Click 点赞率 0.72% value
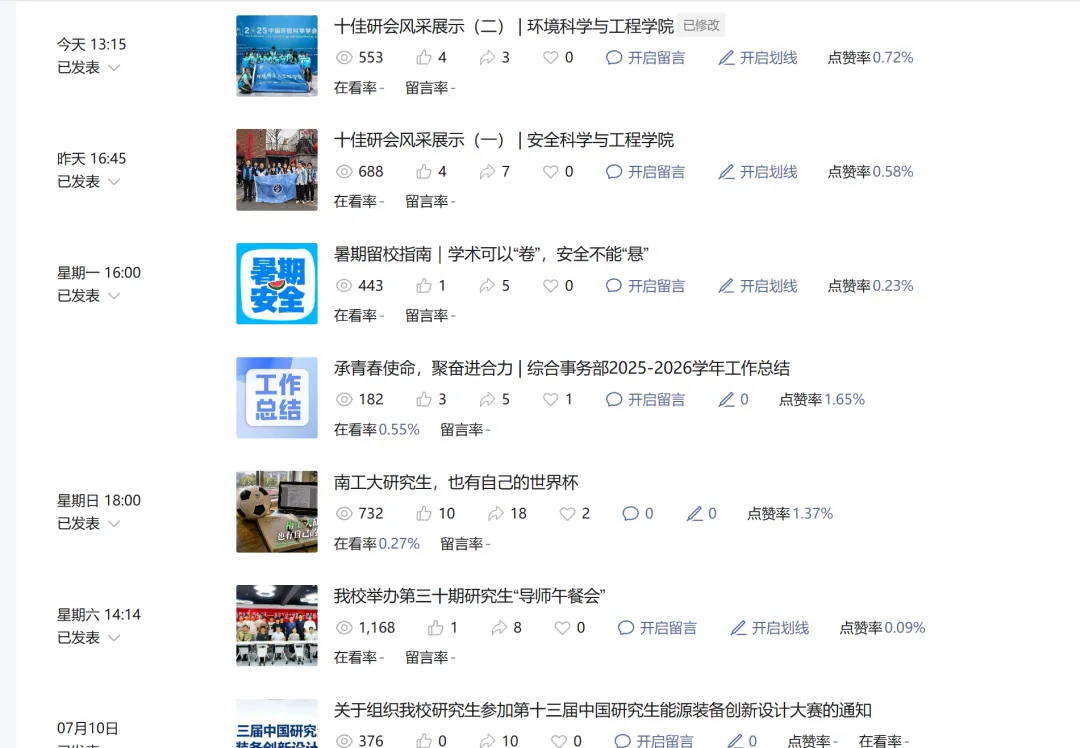 click(893, 58)
